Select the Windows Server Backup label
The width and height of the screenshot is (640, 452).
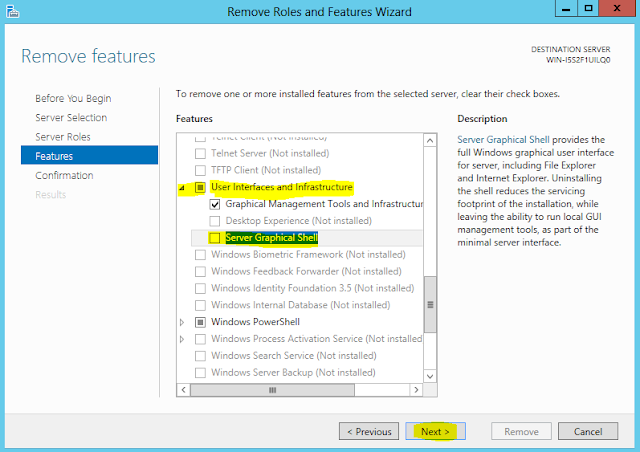(x=293, y=372)
